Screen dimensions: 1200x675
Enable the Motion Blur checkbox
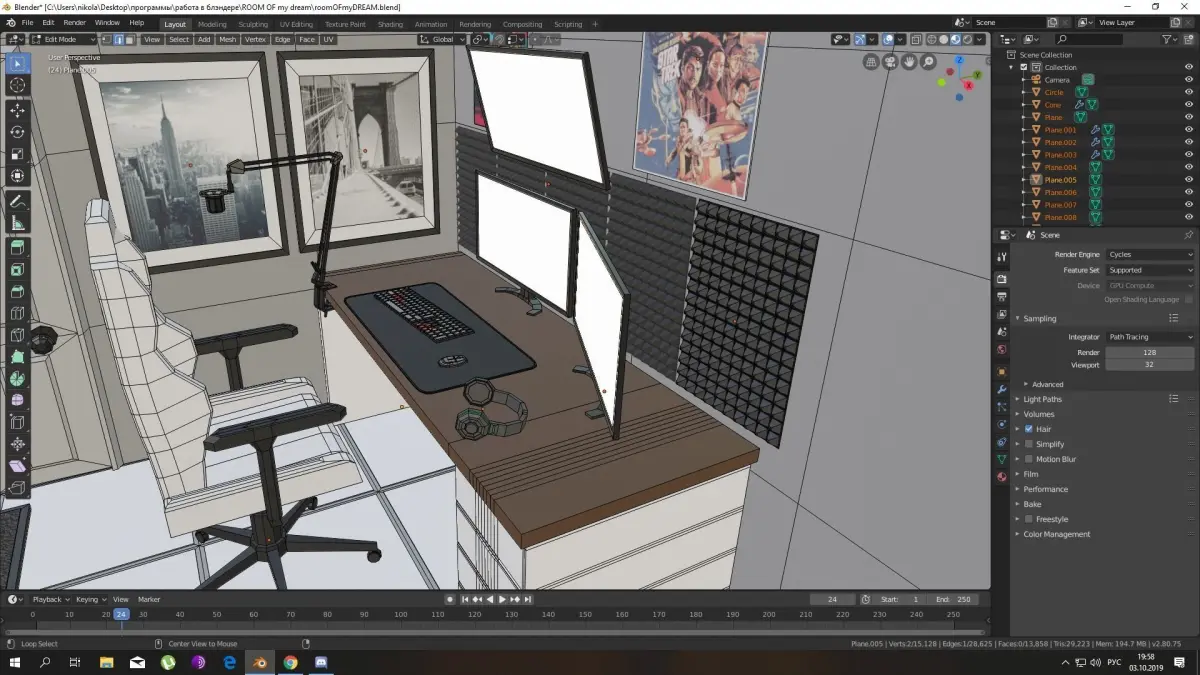coord(1028,459)
